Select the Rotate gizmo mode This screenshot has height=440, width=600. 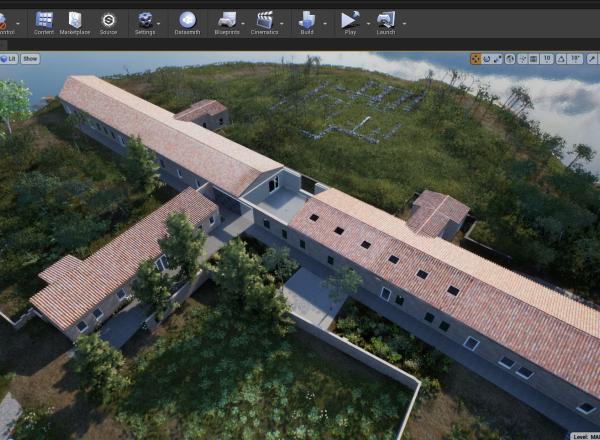[487, 59]
